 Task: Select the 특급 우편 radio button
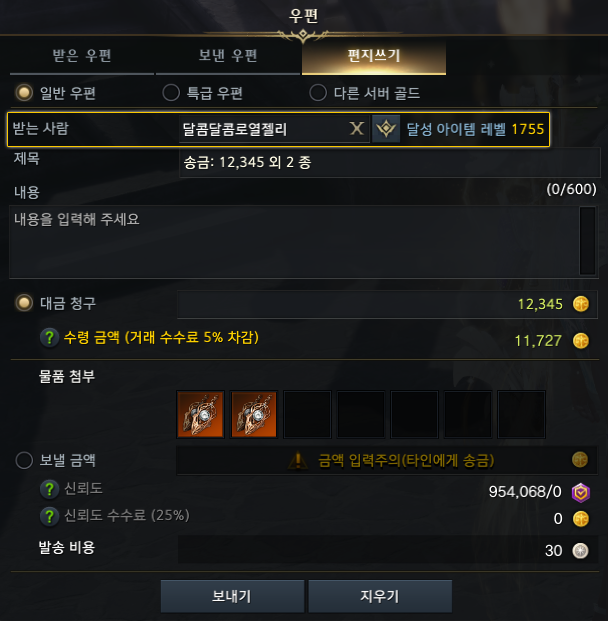(171, 93)
